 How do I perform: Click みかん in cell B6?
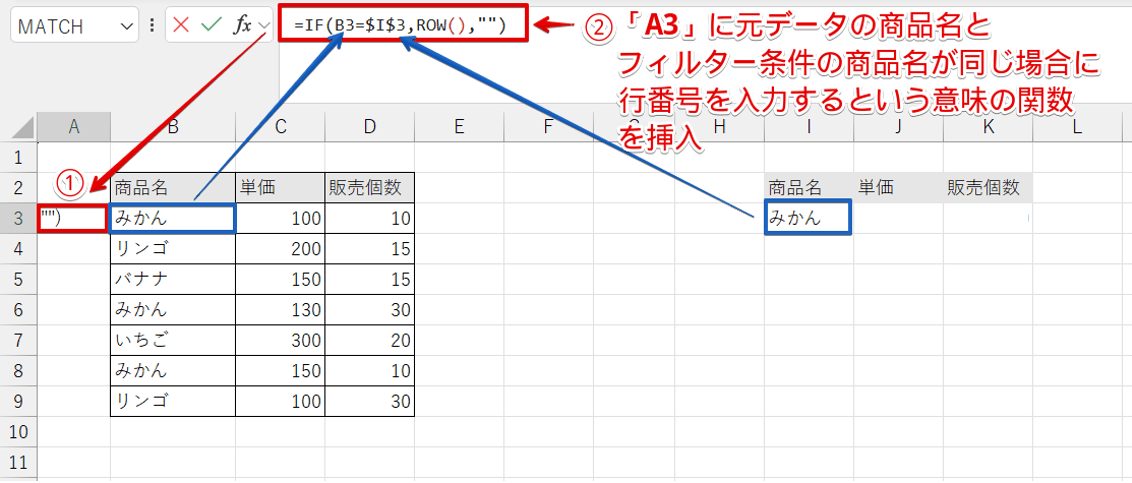point(173,310)
